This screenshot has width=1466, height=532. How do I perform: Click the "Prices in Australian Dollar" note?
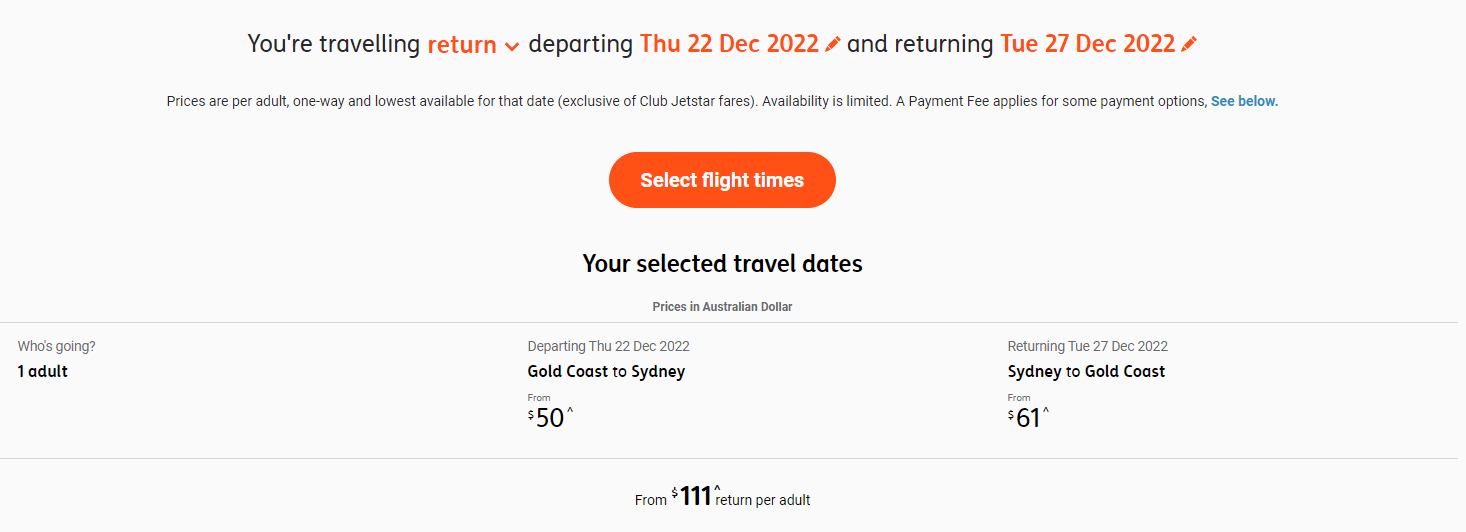coord(722,307)
